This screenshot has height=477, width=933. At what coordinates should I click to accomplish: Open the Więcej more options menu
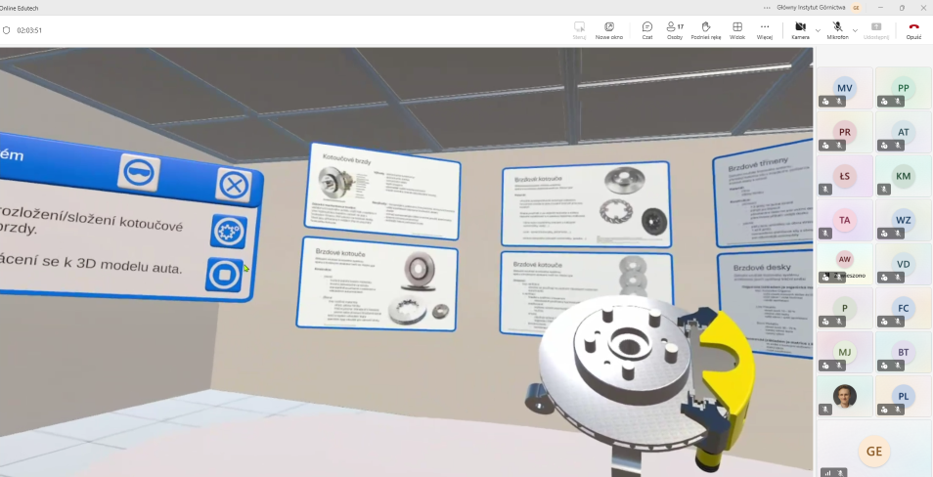[x=765, y=30]
